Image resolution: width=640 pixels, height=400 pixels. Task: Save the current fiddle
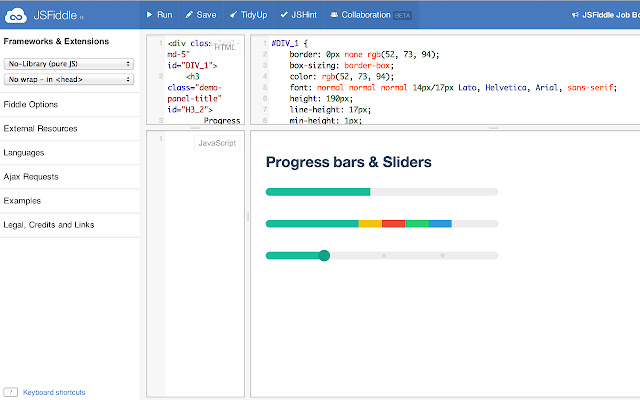pyautogui.click(x=201, y=15)
